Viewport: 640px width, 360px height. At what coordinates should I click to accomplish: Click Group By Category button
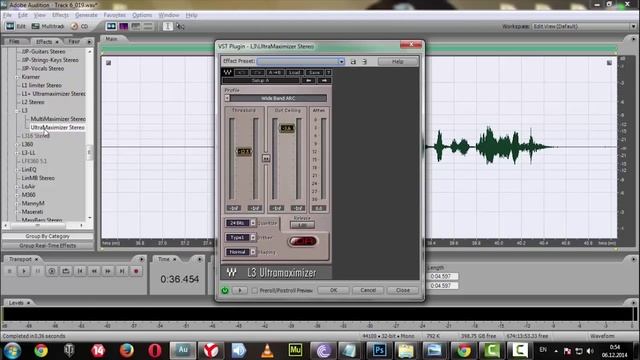point(48,236)
